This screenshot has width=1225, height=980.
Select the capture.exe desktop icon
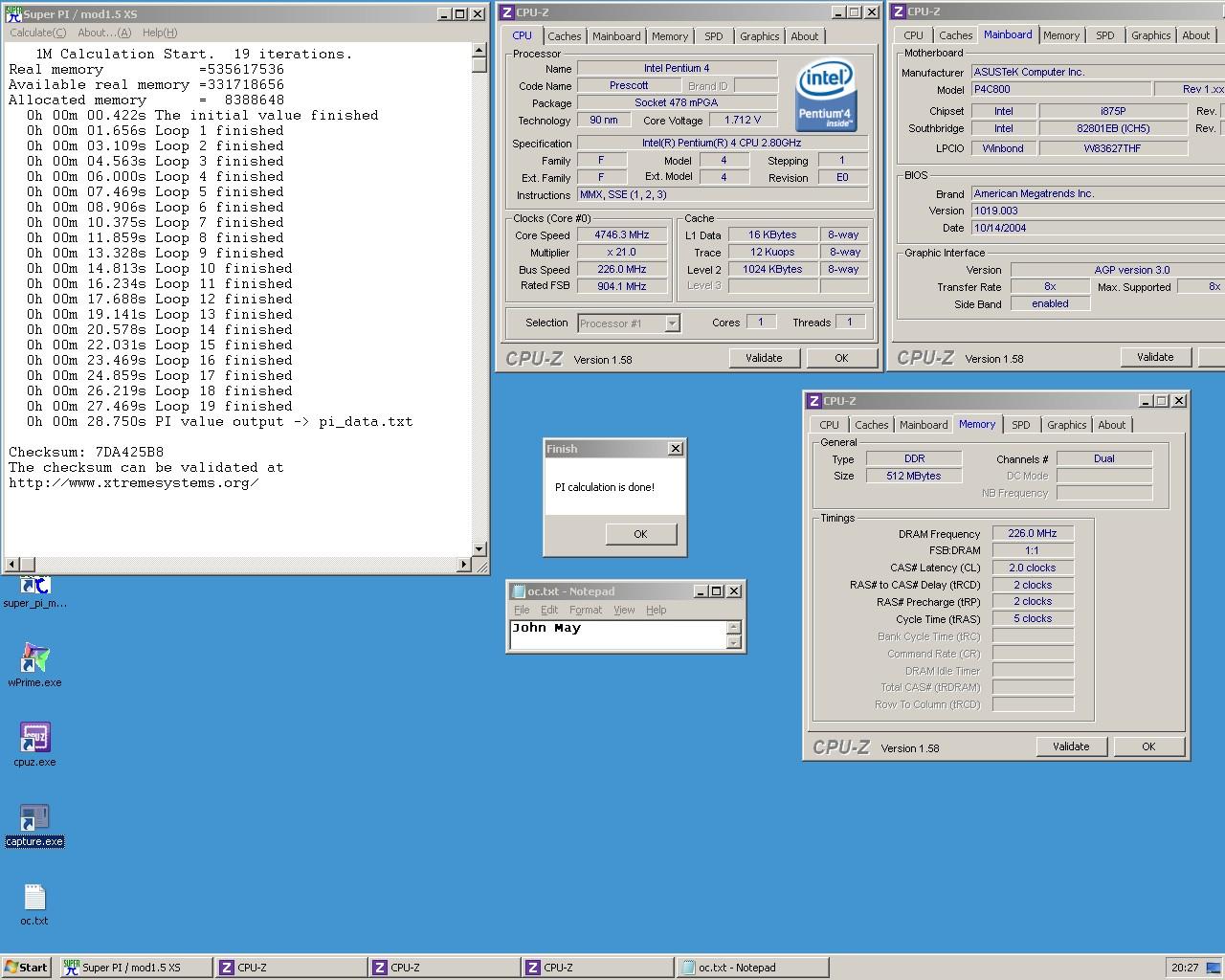(34, 824)
